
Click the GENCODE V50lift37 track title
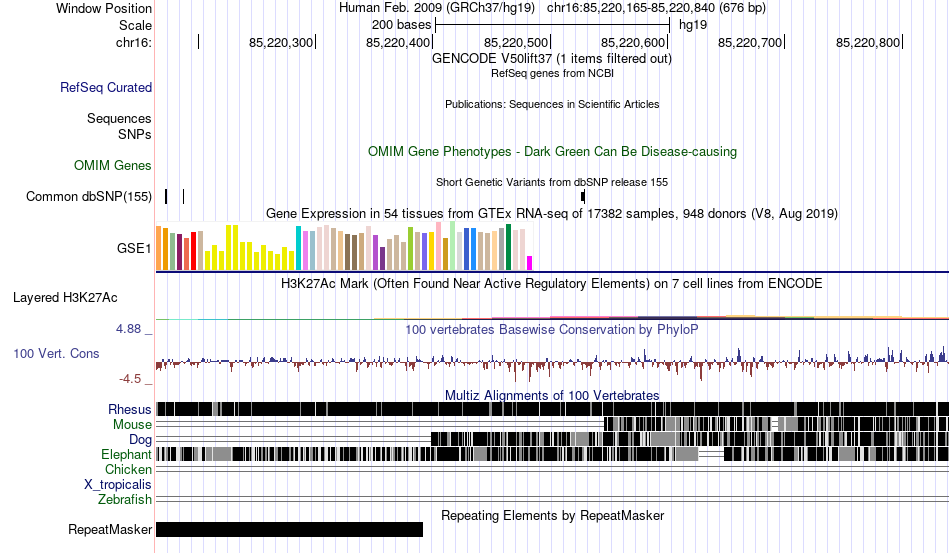(x=552, y=59)
